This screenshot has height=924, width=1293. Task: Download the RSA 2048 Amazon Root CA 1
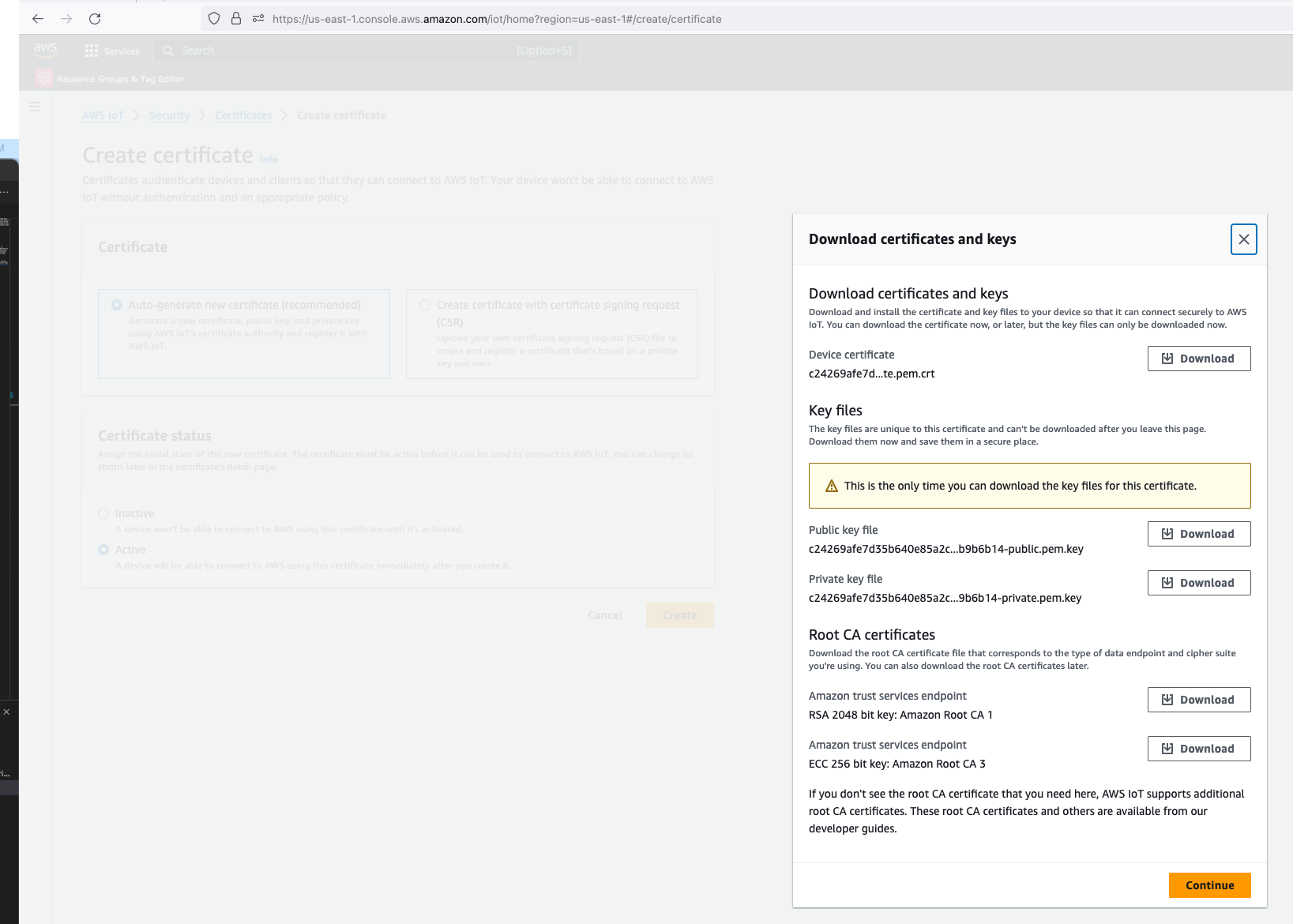pyautogui.click(x=1199, y=700)
